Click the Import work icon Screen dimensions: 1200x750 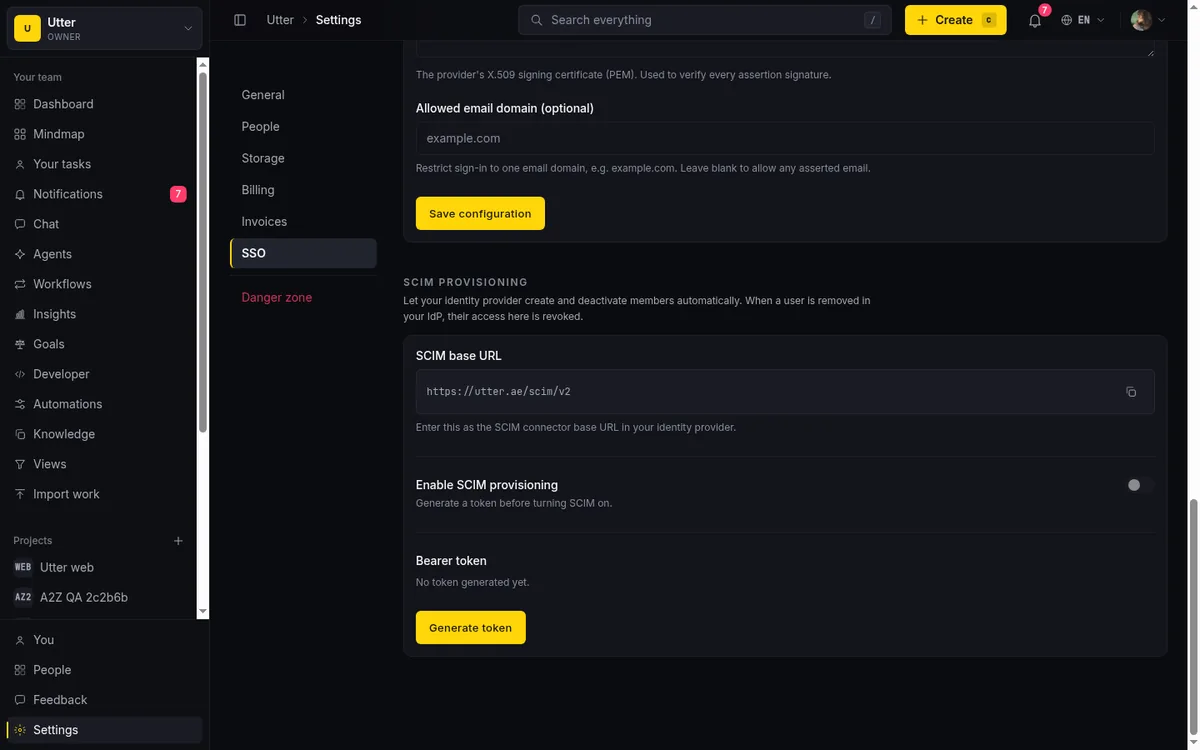pos(20,494)
